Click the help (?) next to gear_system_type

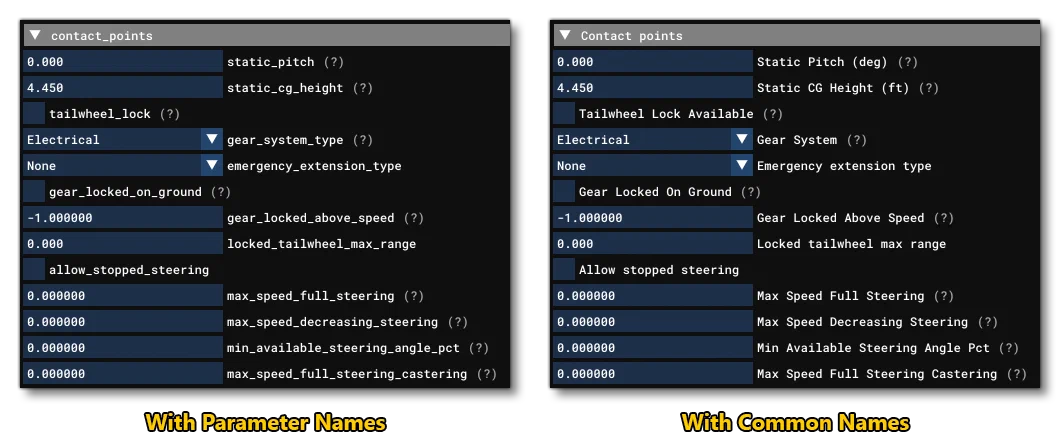[x=363, y=140]
